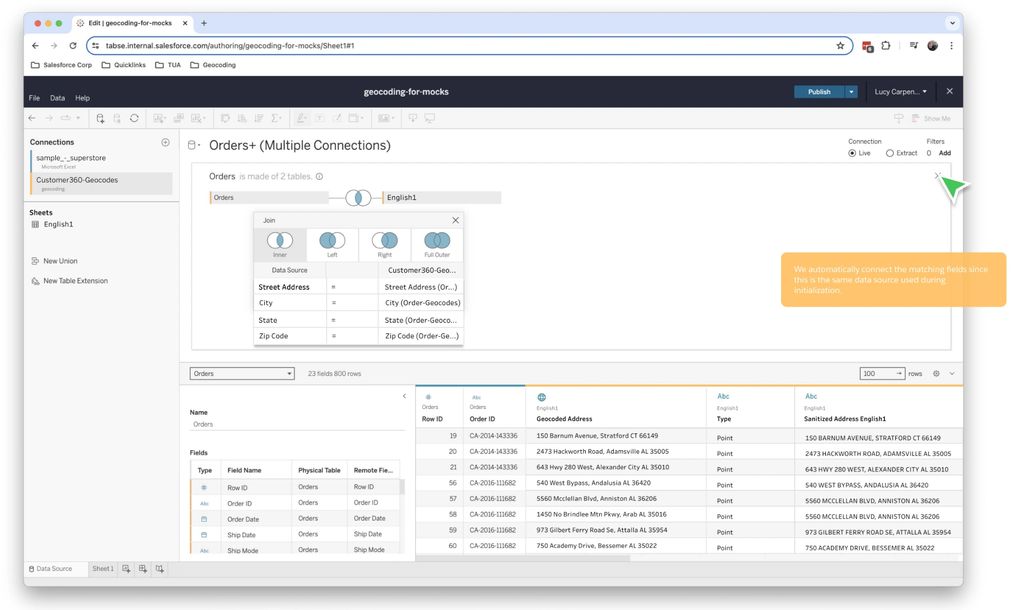Image resolution: width=1023 pixels, height=610 pixels.
Task: Open the Orders table dropdown
Action: pos(242,374)
